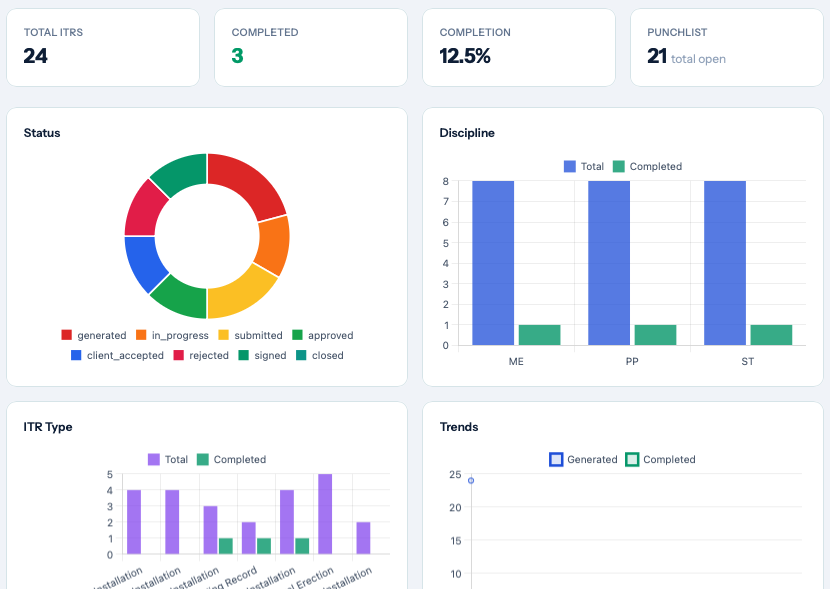Screen dimensions: 830x589
Task: Hide the Completed series in Discipline legend
Action: click(x=647, y=167)
